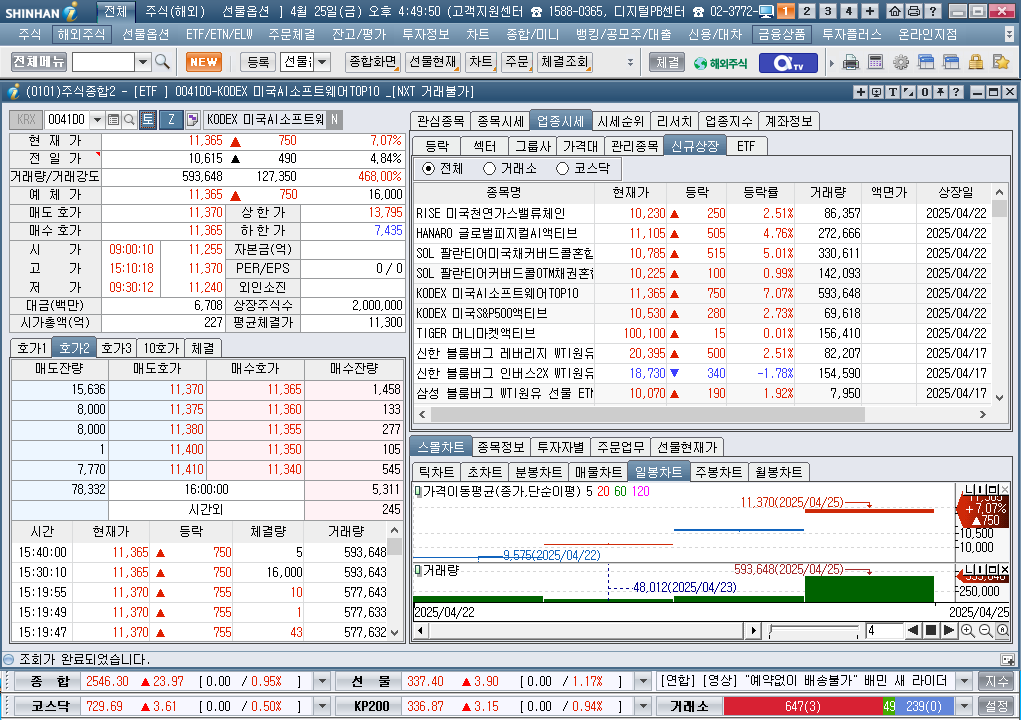Screen dimensions: 1021x720
Task: Click the first cascade windows icon in toolbar
Action: 925,62
